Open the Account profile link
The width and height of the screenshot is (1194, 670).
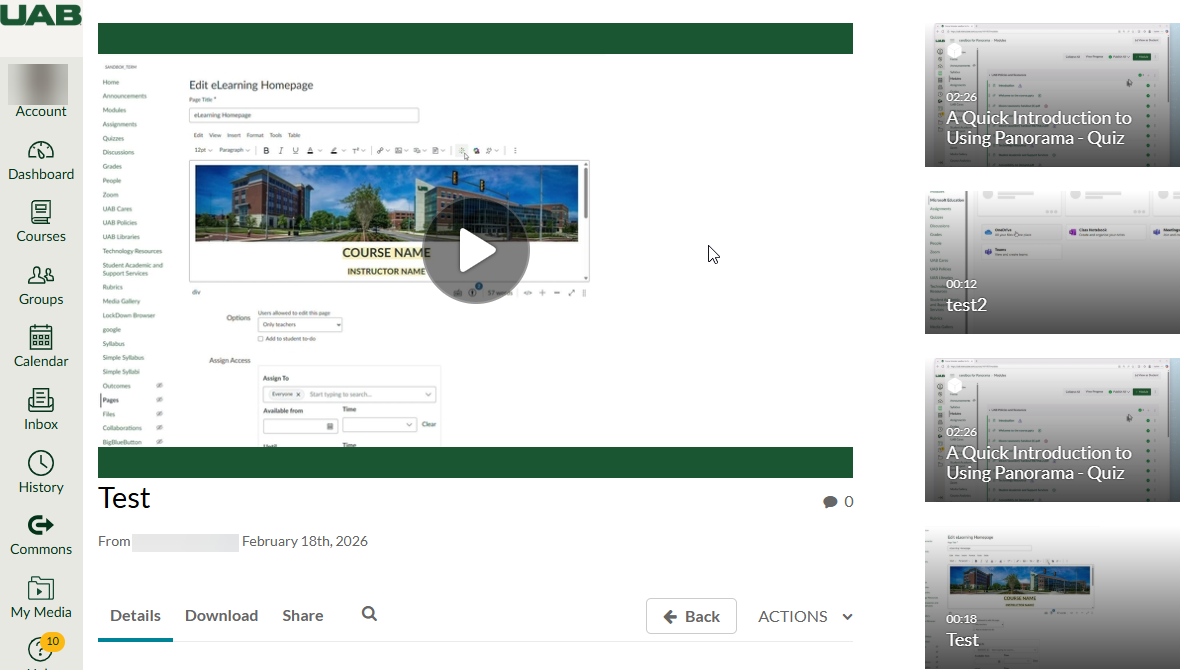pyautogui.click(x=41, y=91)
